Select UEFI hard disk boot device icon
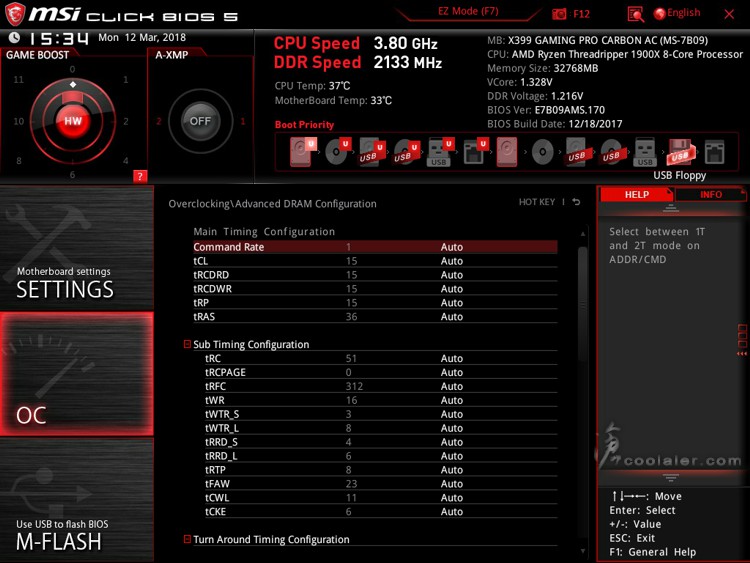 coord(302,152)
